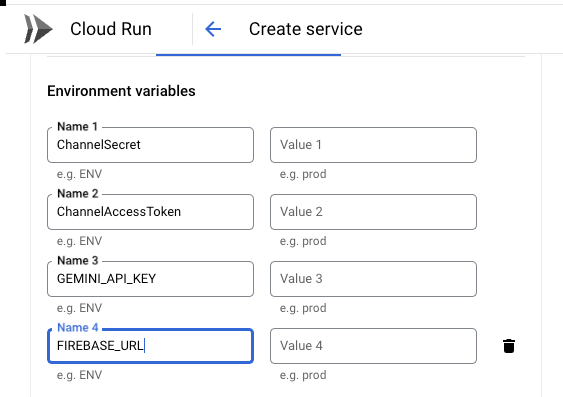563x397 pixels.
Task: Click the 'e.g. ENV' hint under Name 3
Action: (x=79, y=308)
